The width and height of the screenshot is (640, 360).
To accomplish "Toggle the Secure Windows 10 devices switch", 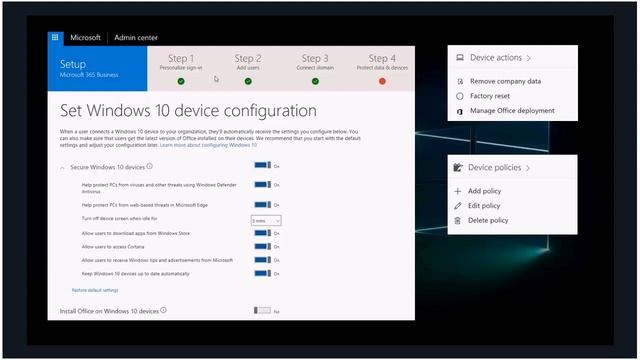I will [262, 165].
